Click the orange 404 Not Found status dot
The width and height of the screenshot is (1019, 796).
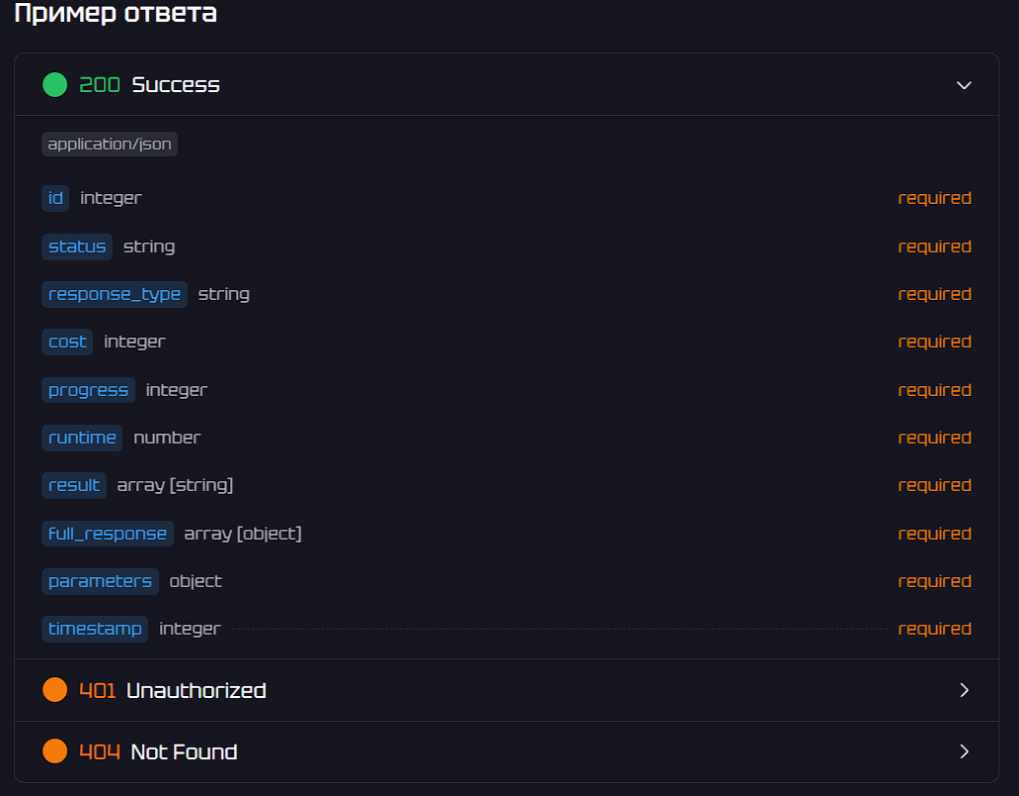pyautogui.click(x=55, y=751)
